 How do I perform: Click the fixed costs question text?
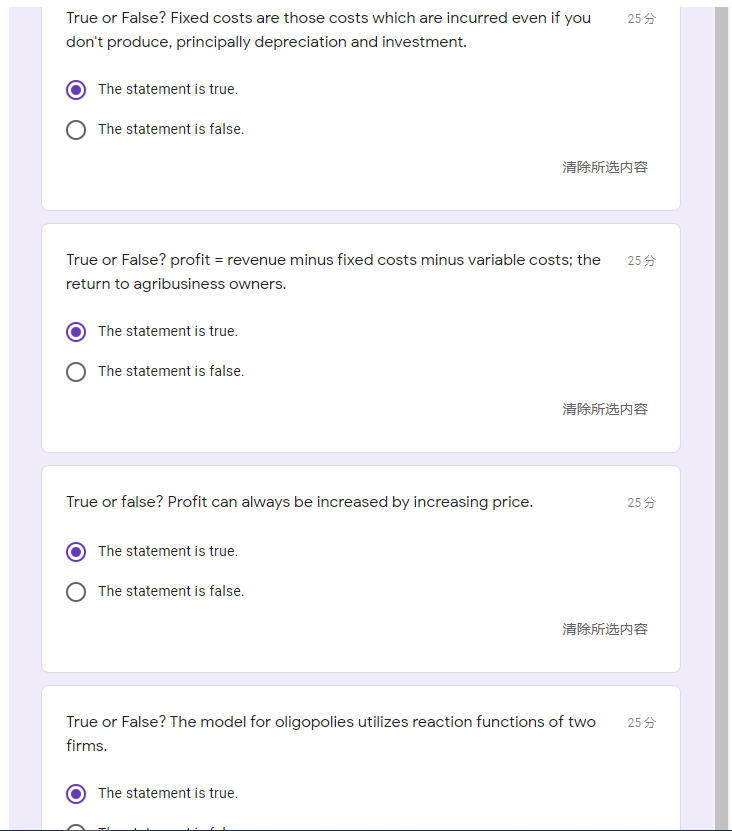(x=328, y=30)
